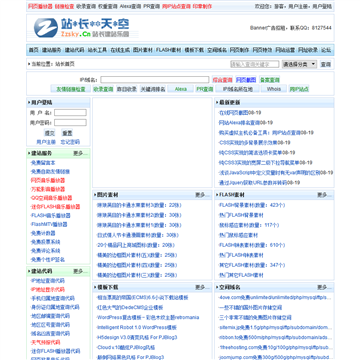Open the red 天气预报代码 sidebar link

tap(45, 342)
